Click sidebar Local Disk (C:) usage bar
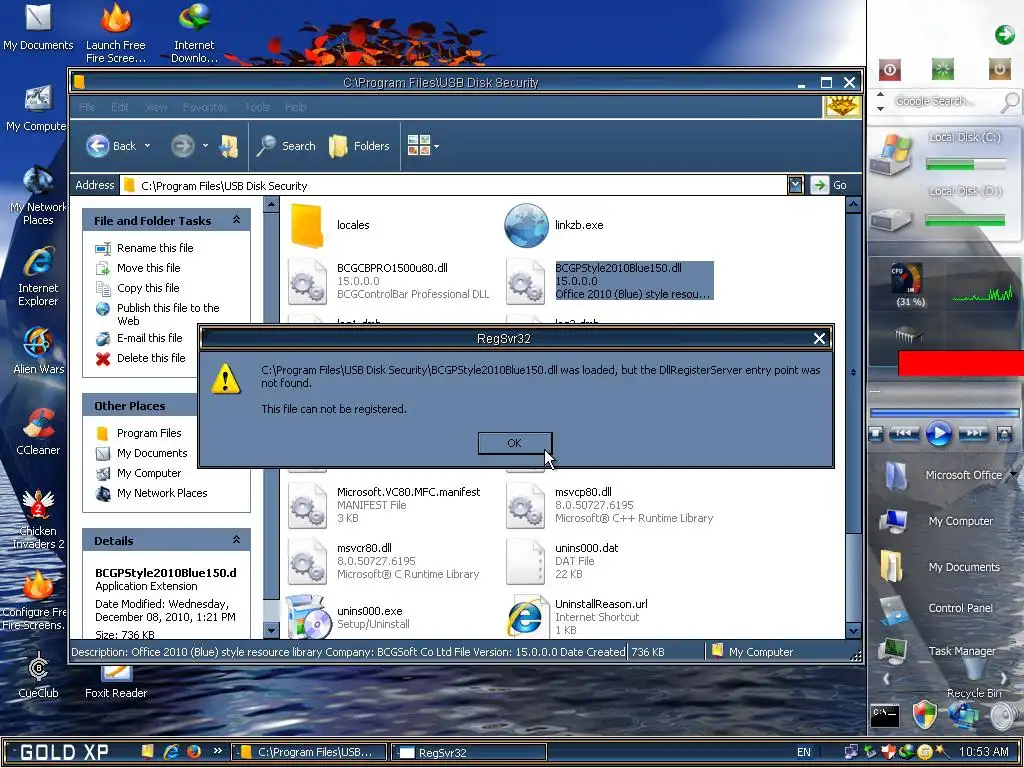This screenshot has height=768, width=1024. (965, 165)
